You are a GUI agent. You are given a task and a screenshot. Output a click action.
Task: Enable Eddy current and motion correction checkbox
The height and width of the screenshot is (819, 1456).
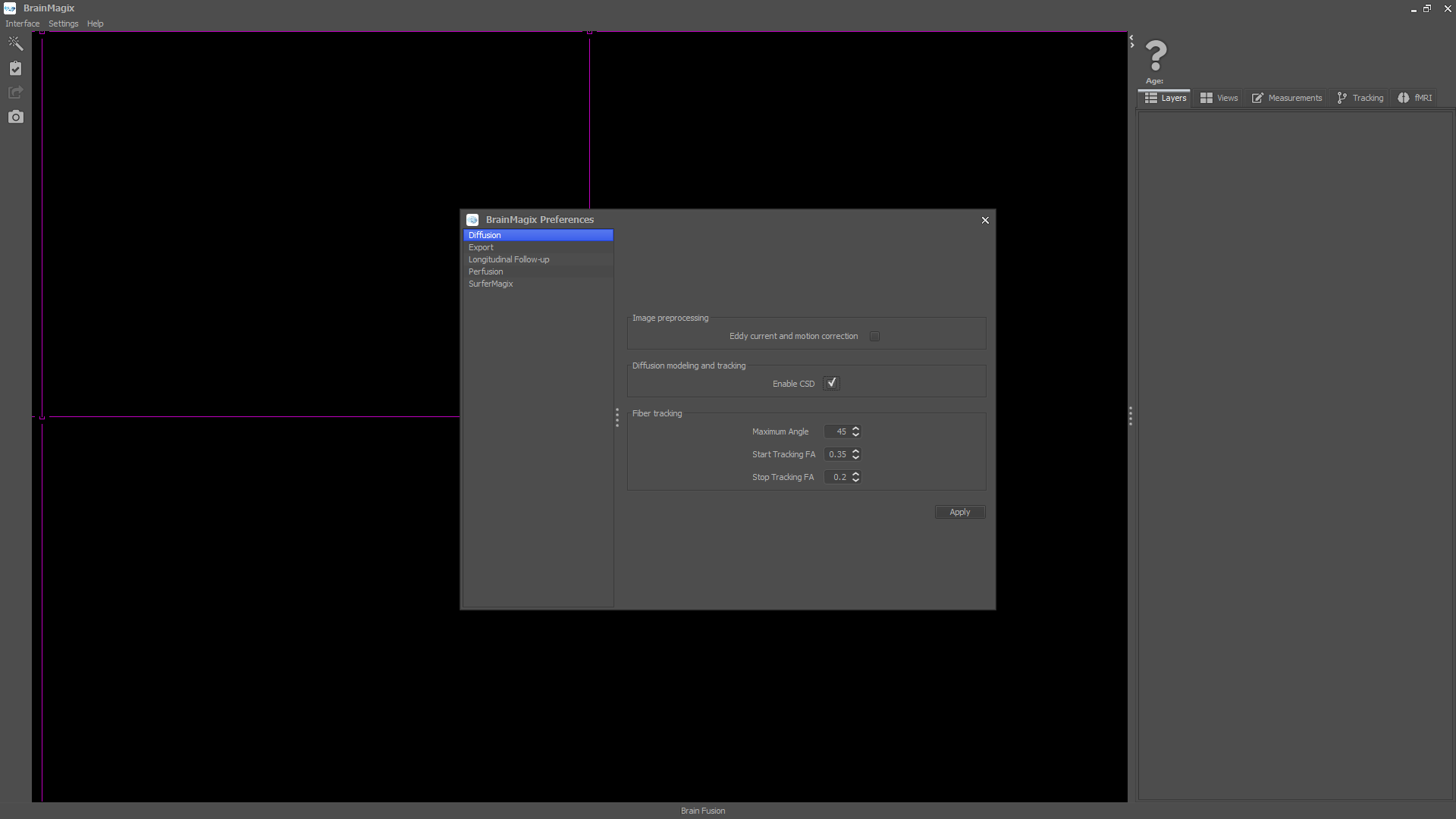(x=874, y=337)
